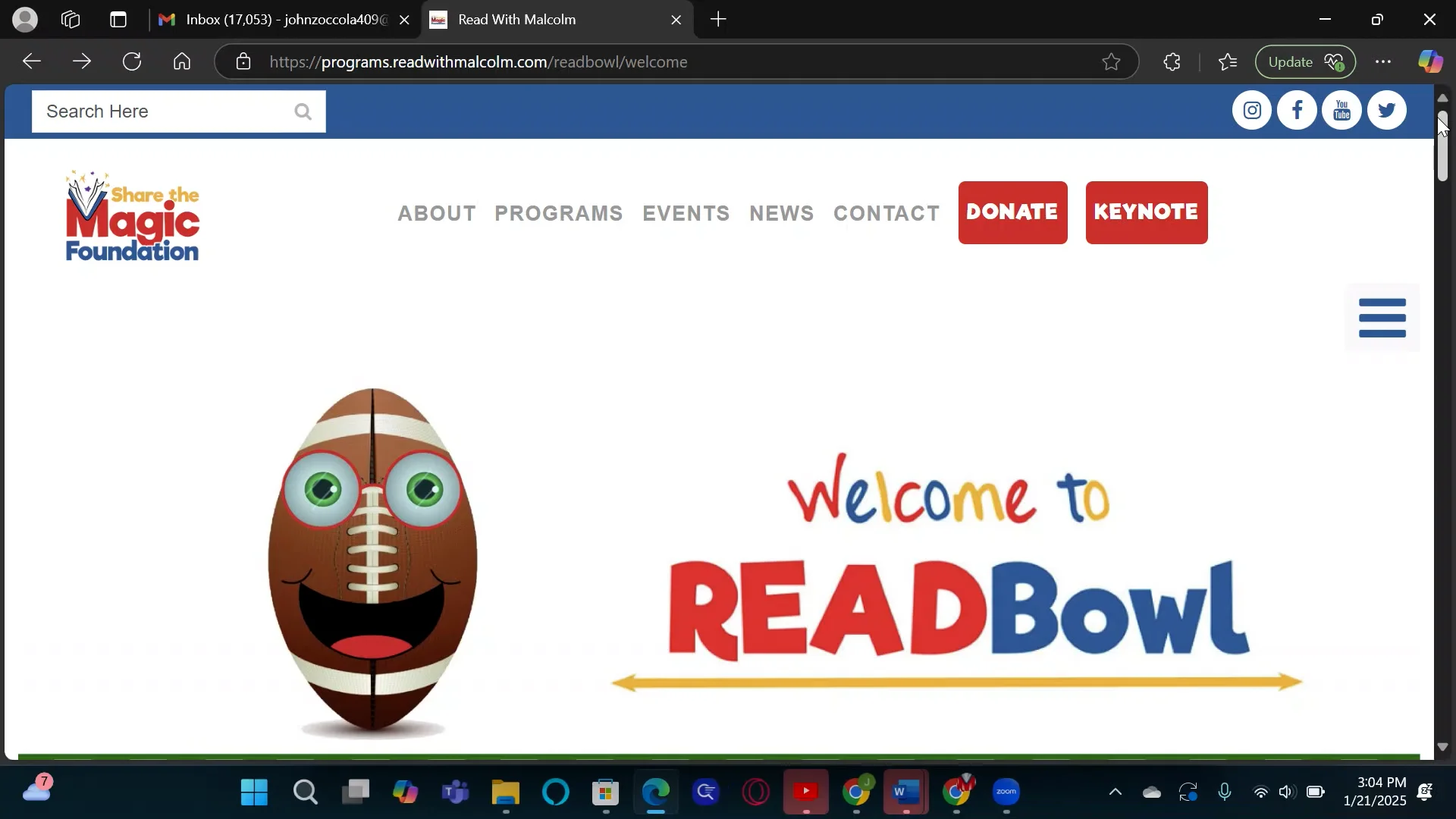The height and width of the screenshot is (819, 1456).
Task: Expand hidden icons in the system tray
Action: pyautogui.click(x=1115, y=792)
